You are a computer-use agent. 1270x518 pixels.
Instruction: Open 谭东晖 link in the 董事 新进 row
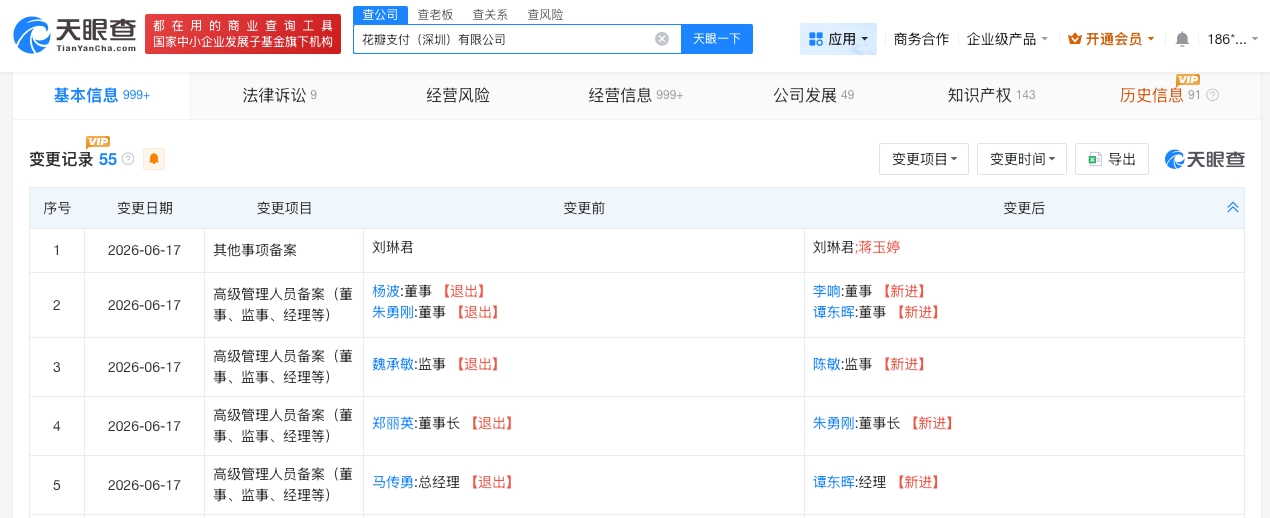tap(834, 312)
